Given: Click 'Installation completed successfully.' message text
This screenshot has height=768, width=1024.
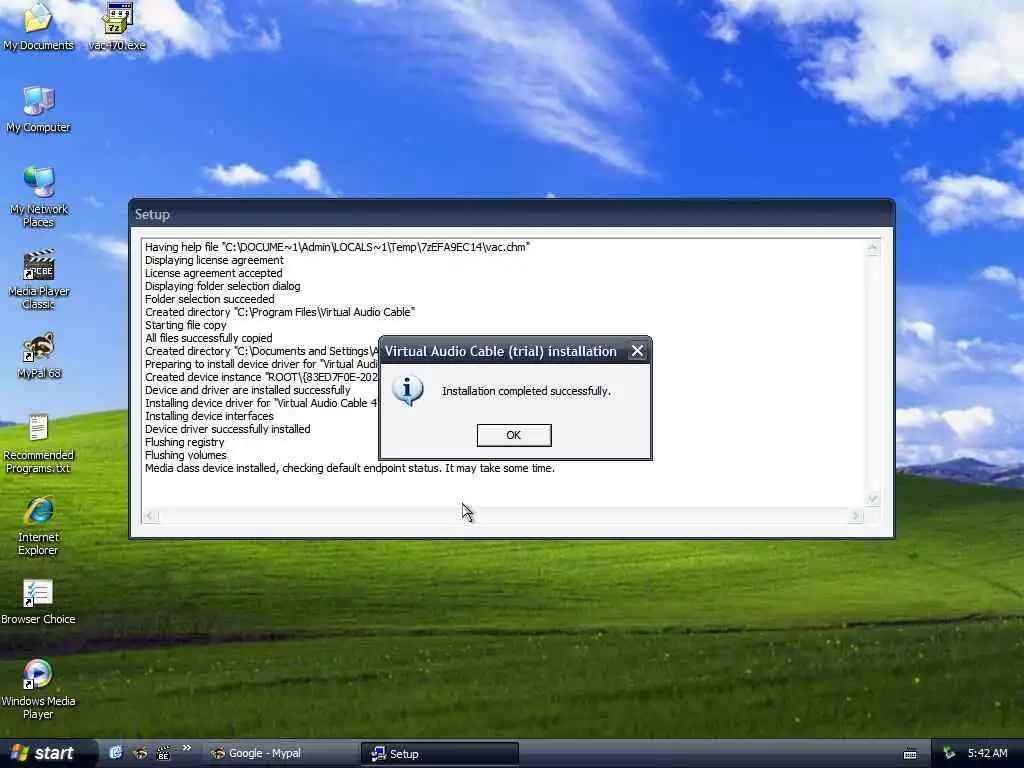Looking at the screenshot, I should [x=526, y=391].
